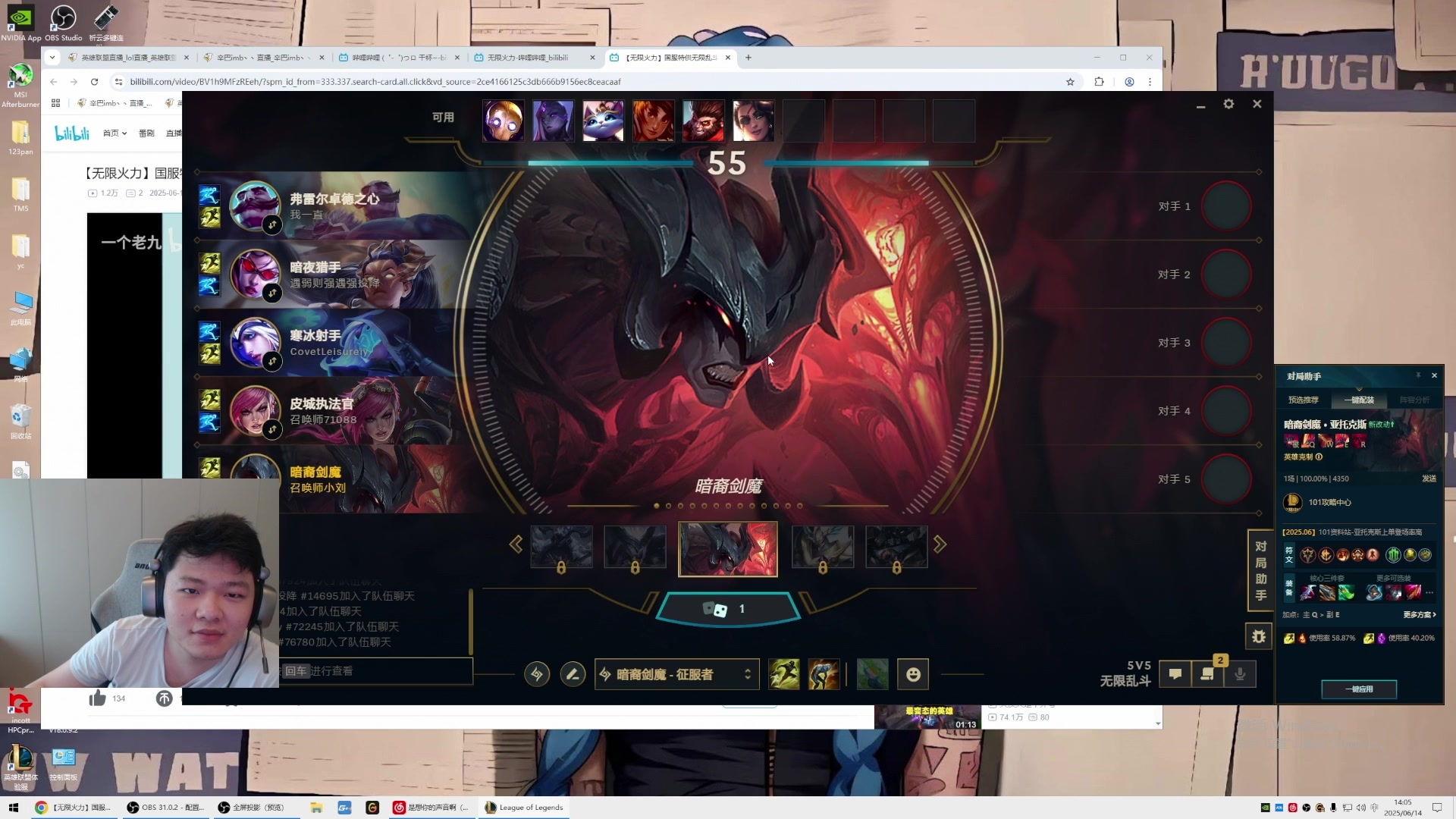Open the rune page browser icon

tap(537, 673)
